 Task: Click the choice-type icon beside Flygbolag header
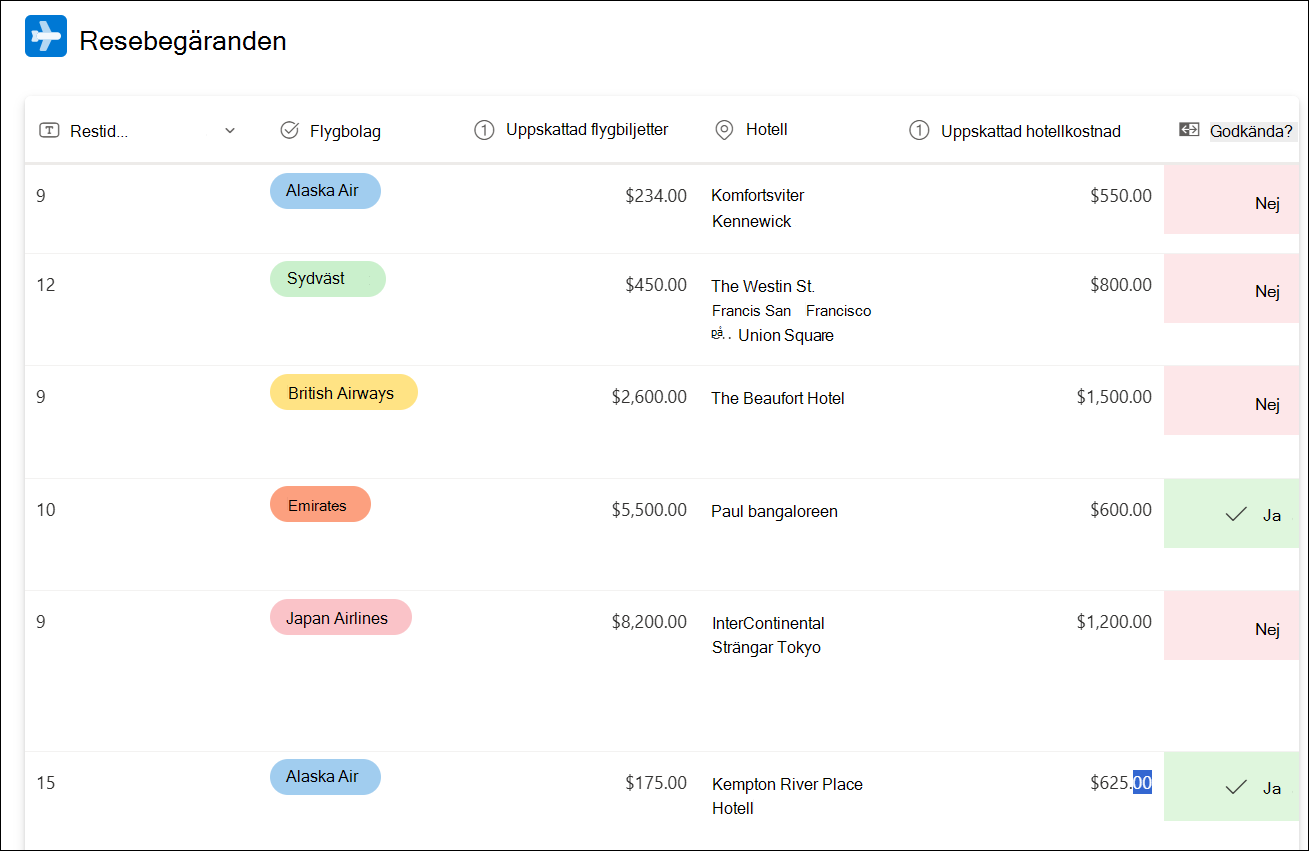point(290,130)
